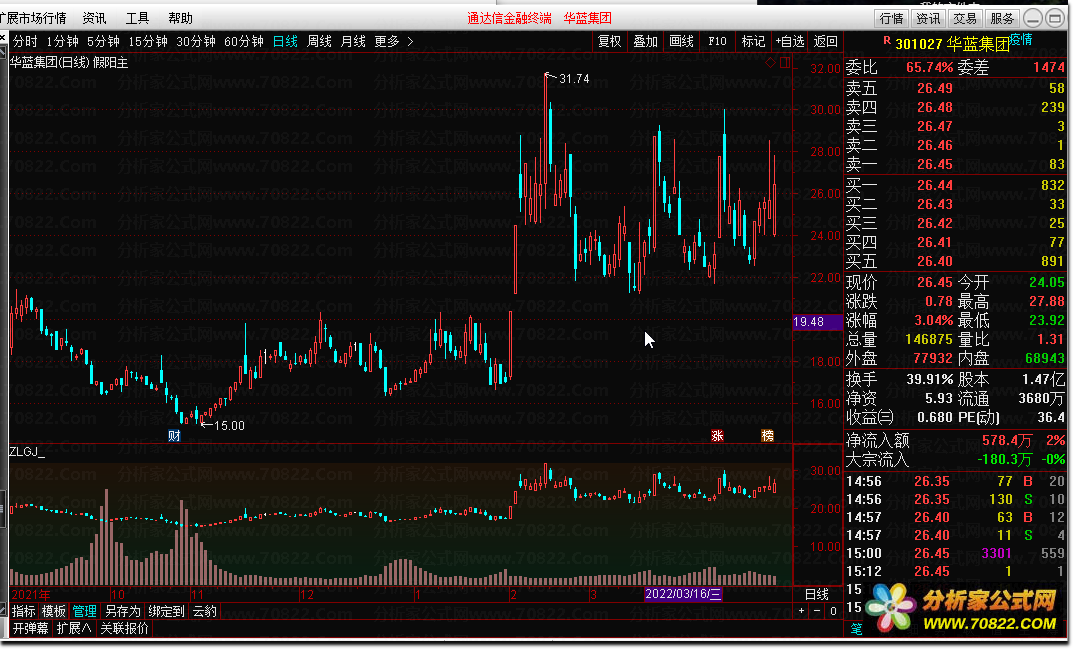This screenshot has height=649, width=1074.
Task: Add stock via +自选 button
Action: [x=790, y=42]
